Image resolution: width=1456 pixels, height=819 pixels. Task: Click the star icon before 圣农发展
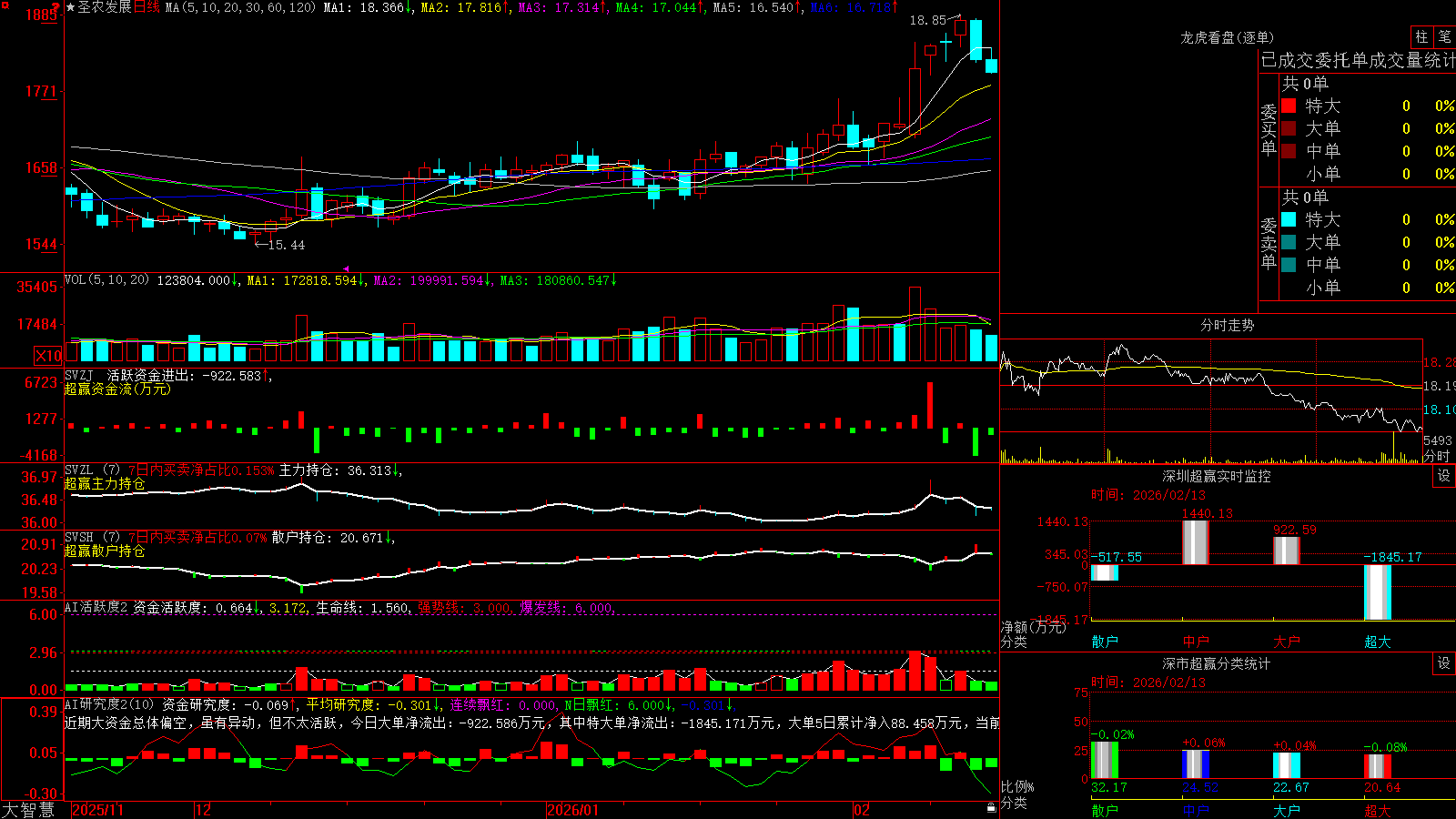coord(70,7)
